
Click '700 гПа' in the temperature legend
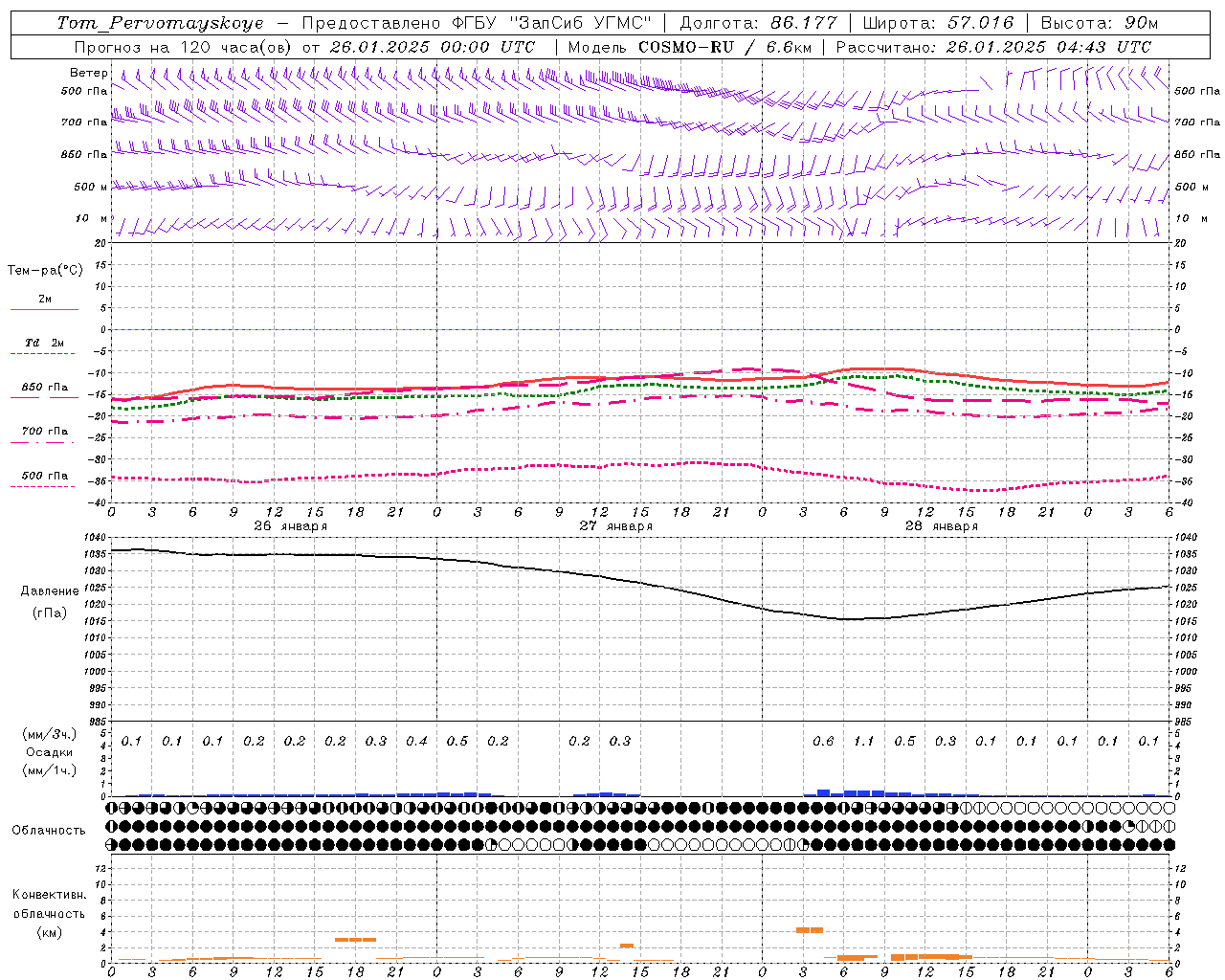45,432
